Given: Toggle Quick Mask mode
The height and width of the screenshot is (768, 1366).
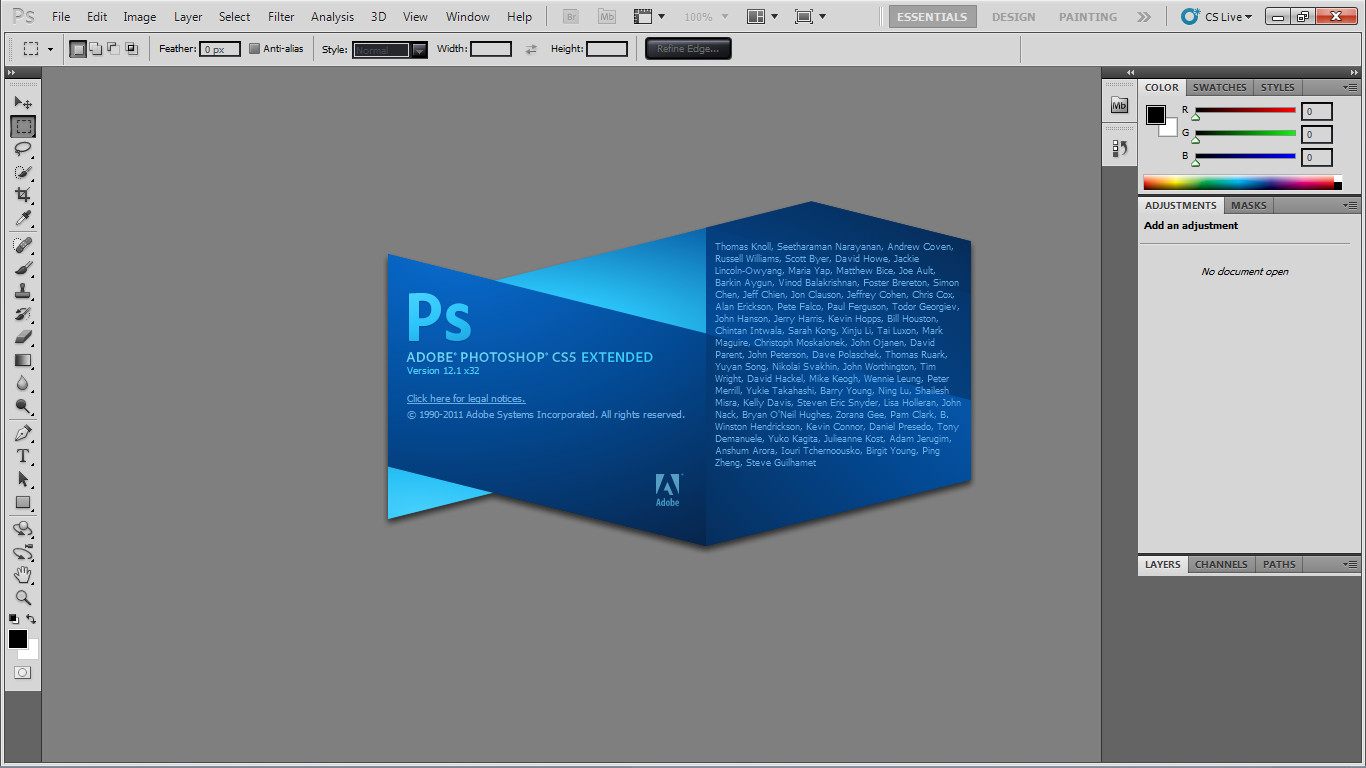Looking at the screenshot, I should 22,673.
